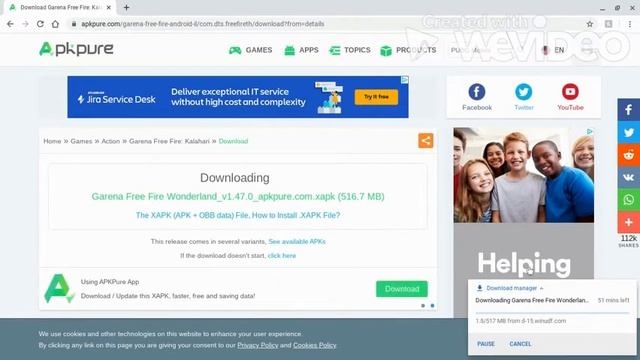
Task: Show more share options with plus icon
Action: pos(629,222)
